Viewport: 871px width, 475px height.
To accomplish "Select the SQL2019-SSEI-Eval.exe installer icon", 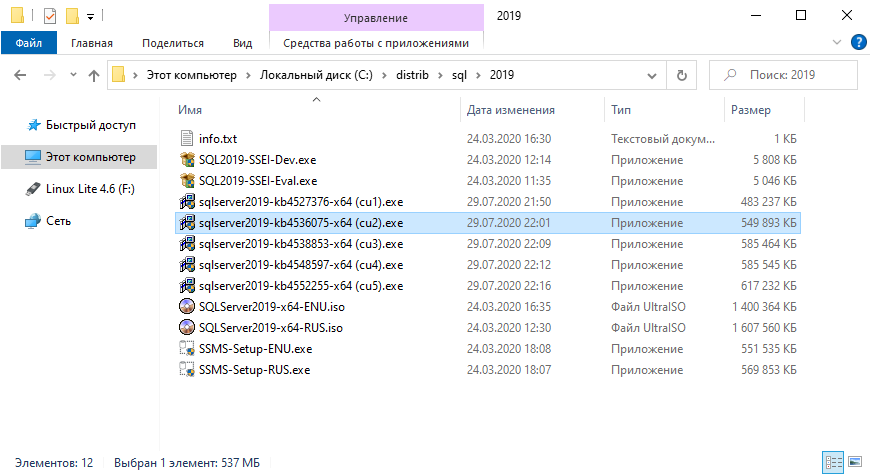I will tap(187, 181).
